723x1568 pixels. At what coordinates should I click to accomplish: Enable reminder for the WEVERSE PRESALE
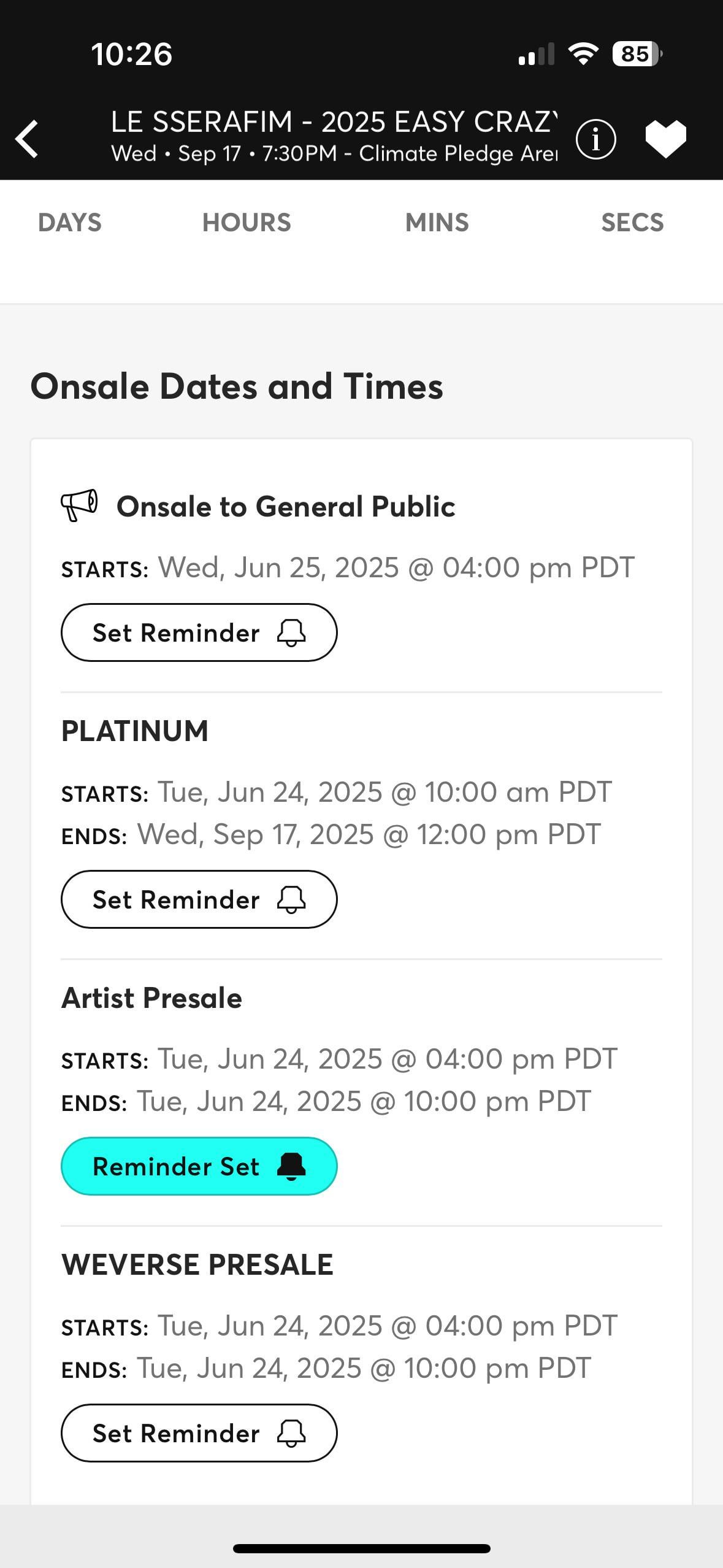199,1433
